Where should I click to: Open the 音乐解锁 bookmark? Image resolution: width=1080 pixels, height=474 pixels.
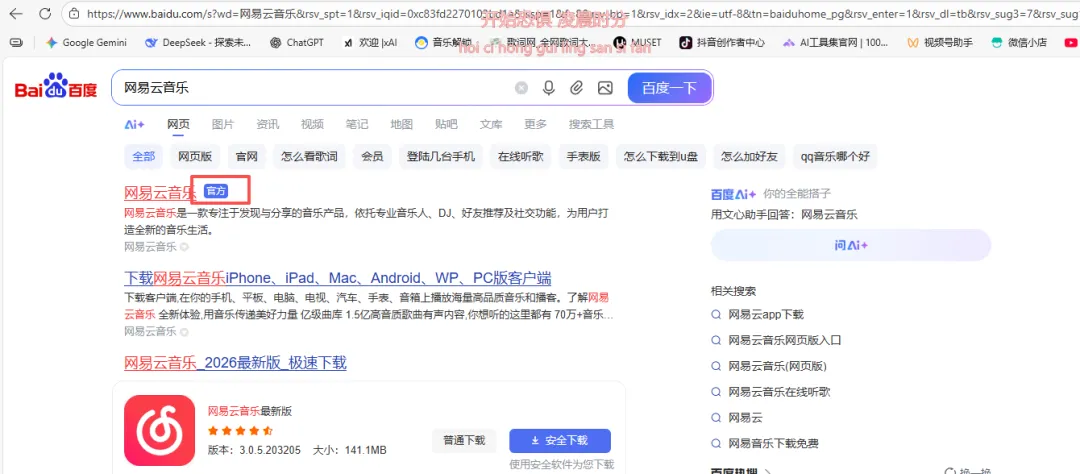point(443,42)
